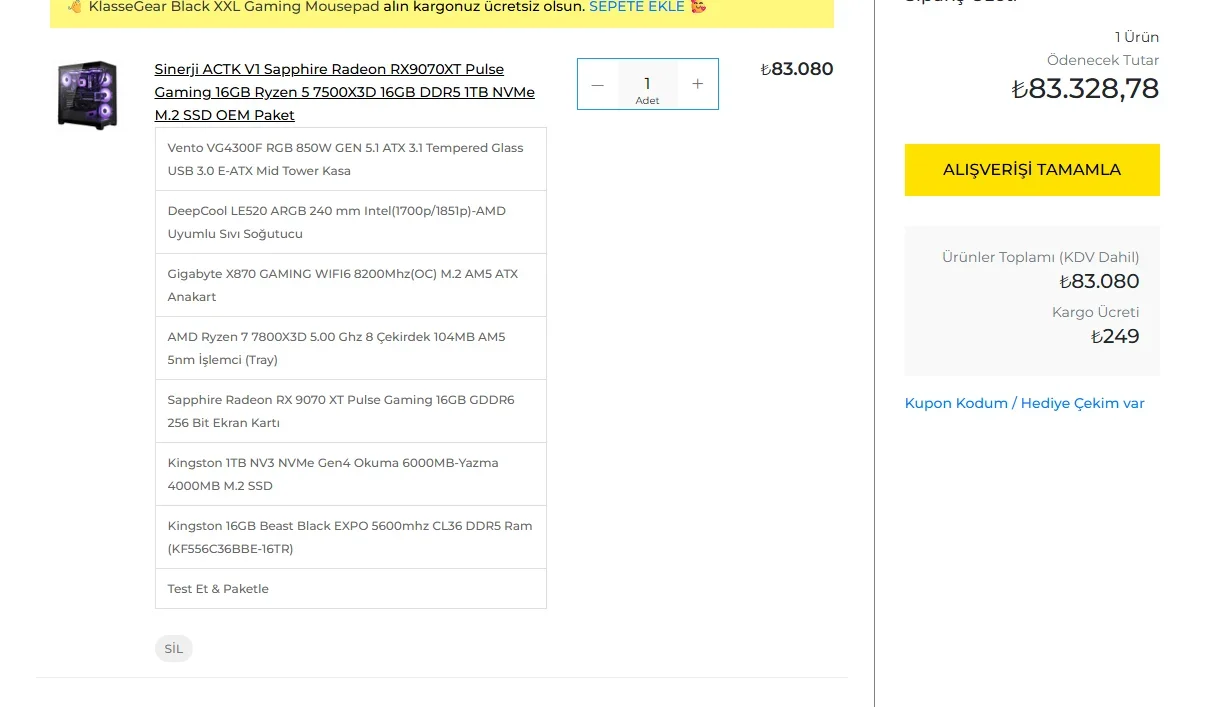Click the quantity input field showing 1
Viewport: 1213px width, 707px height.
(x=647, y=84)
